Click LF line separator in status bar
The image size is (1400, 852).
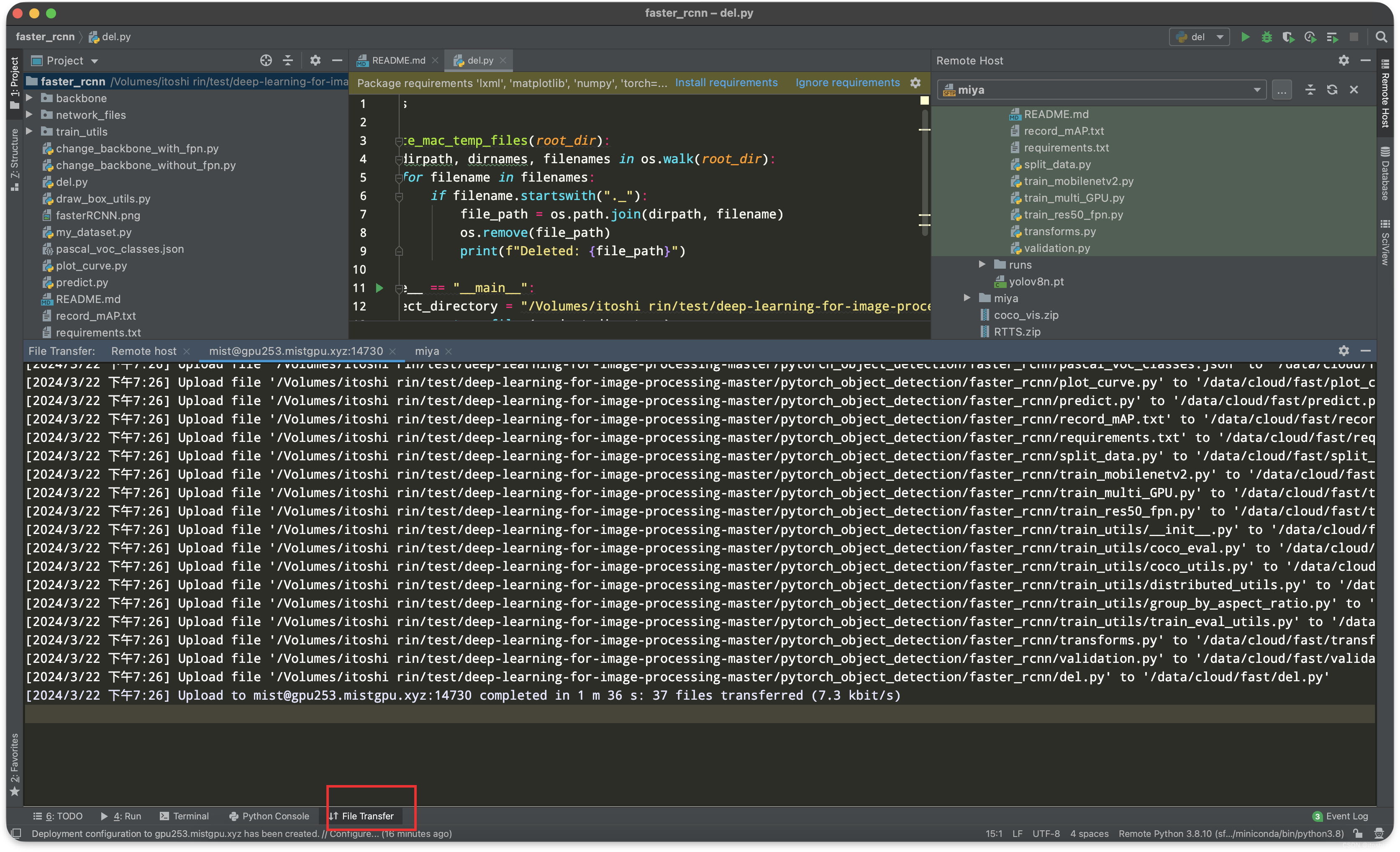coord(1017,834)
